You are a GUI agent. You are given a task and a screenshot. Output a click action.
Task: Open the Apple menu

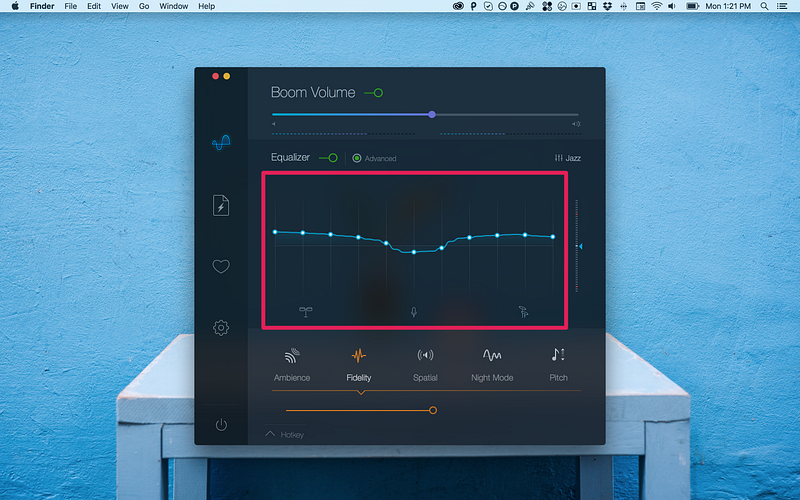15,6
